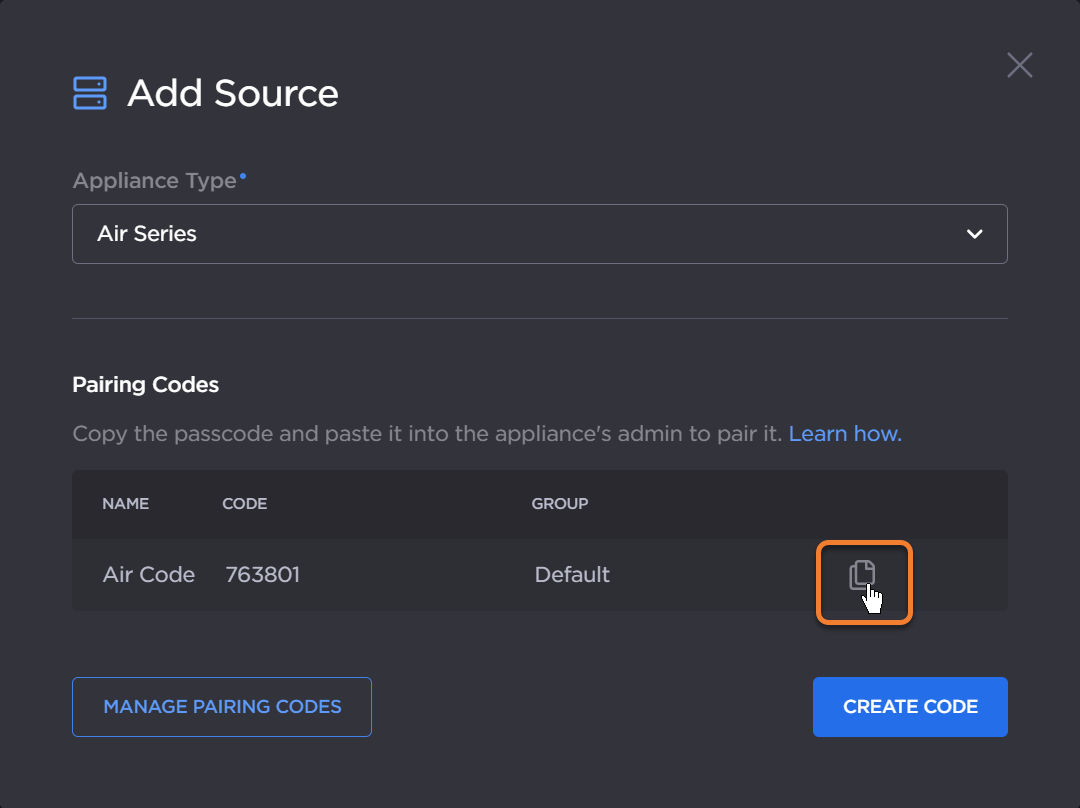Click the blue source icon beside the dialog title

(x=88, y=92)
